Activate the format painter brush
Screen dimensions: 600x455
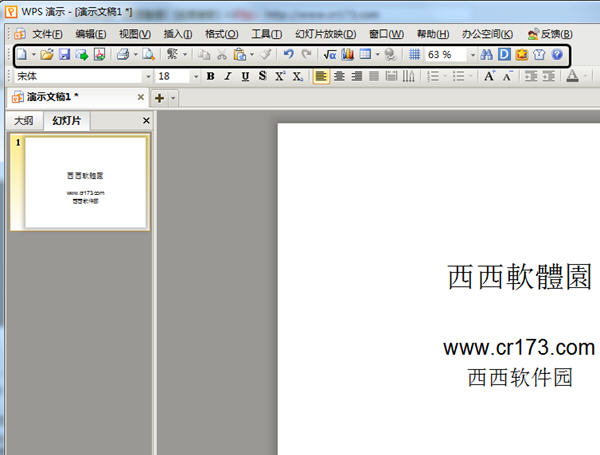click(266, 55)
